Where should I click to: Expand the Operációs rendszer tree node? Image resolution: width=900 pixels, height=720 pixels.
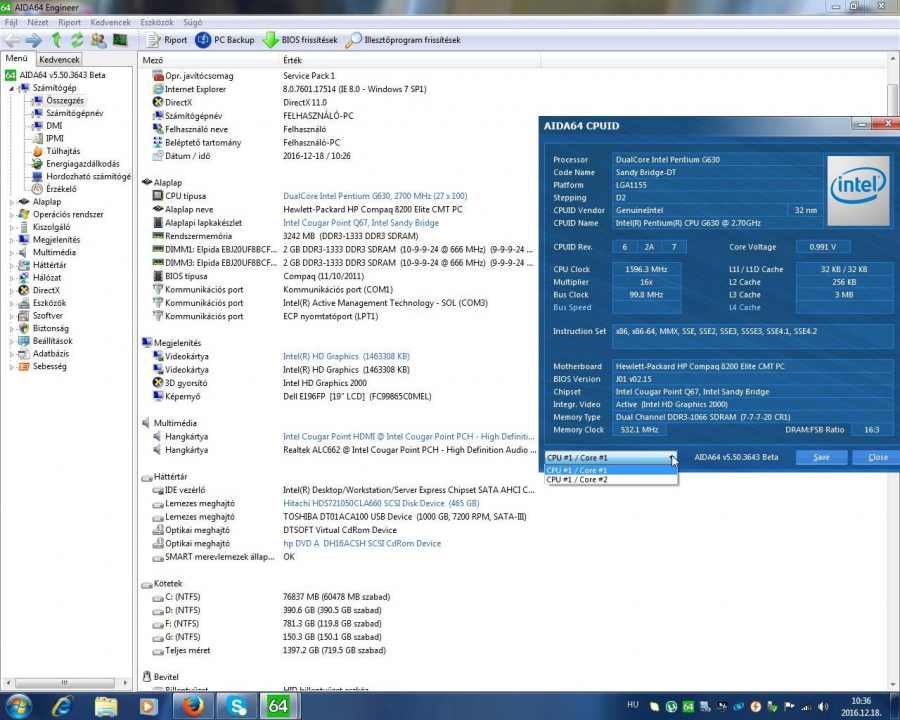[x=11, y=215]
